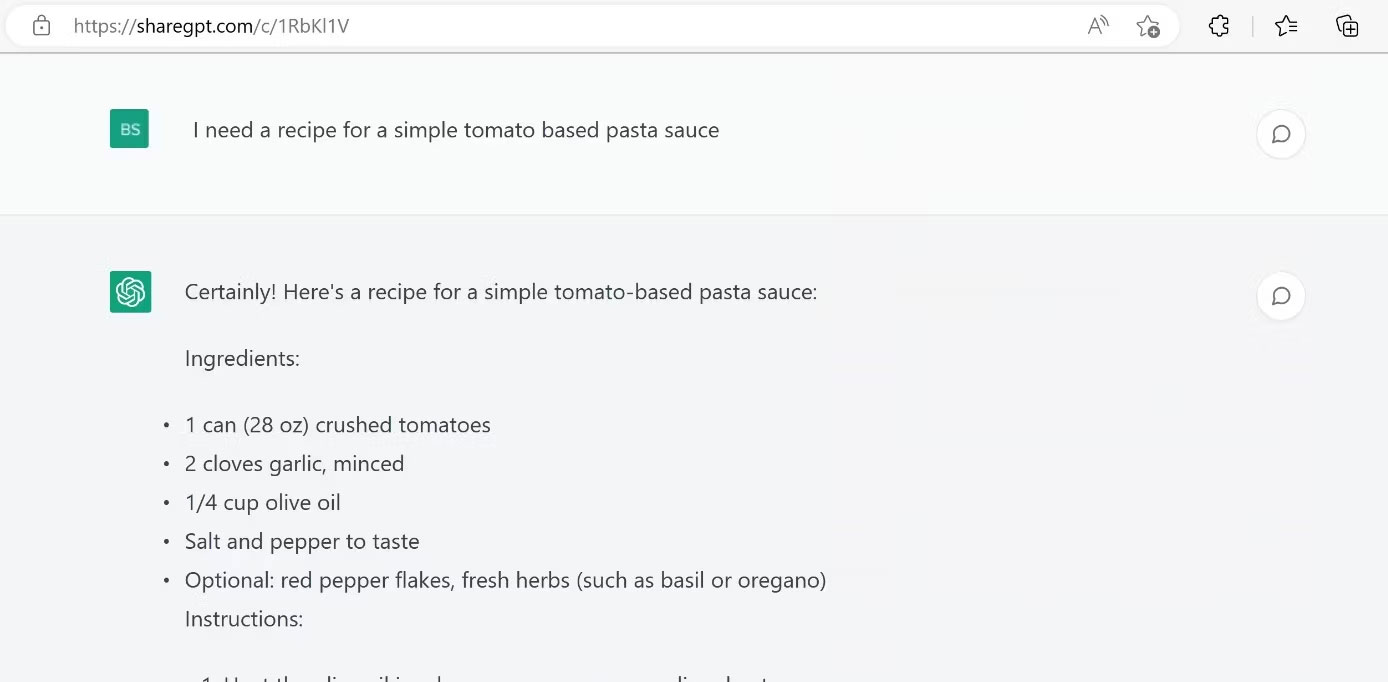Comment on the ChatGPT recipe response
This screenshot has width=1388, height=682.
(1280, 296)
